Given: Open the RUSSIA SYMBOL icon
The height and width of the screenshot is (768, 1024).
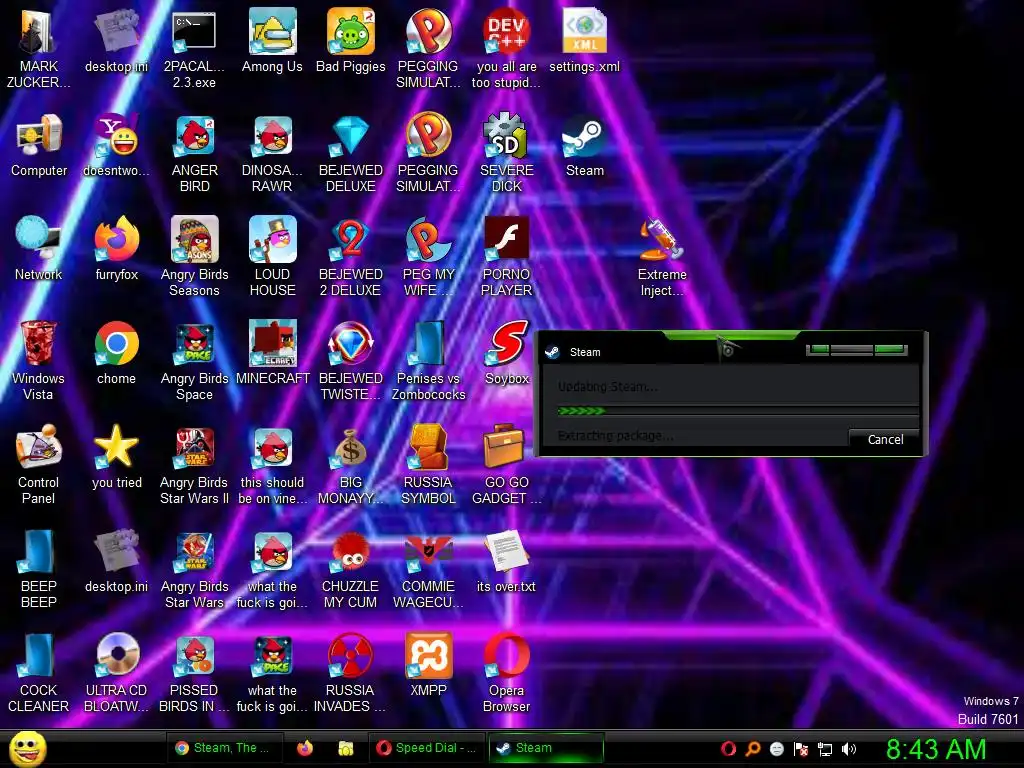Looking at the screenshot, I should click(x=428, y=464).
